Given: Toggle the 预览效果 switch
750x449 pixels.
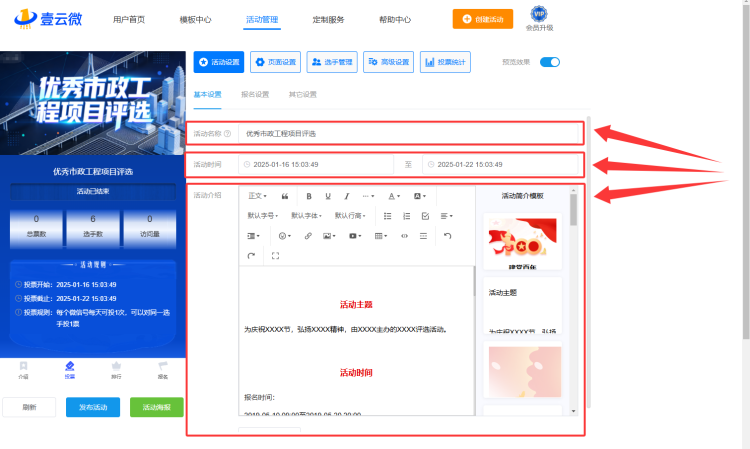Looking at the screenshot, I should [550, 62].
